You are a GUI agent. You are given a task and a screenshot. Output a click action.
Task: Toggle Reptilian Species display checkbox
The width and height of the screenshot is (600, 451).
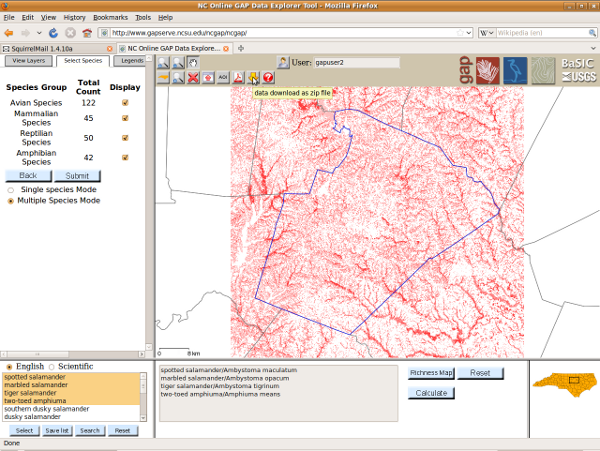coord(125,138)
